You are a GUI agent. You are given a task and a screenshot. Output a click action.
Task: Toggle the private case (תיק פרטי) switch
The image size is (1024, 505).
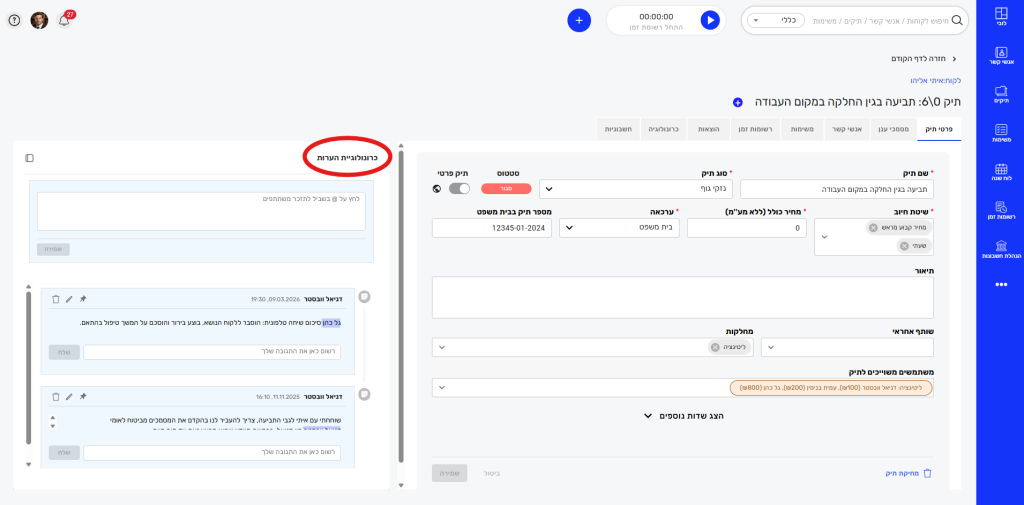(459, 188)
